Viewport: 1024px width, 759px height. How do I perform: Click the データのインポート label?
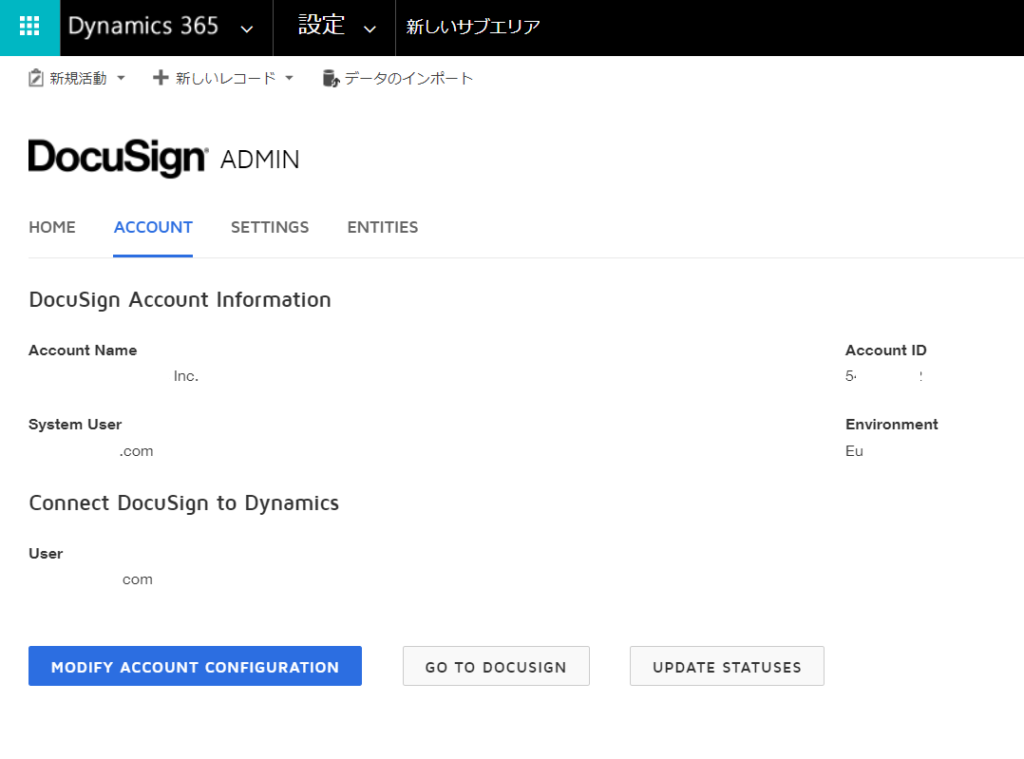(x=408, y=78)
